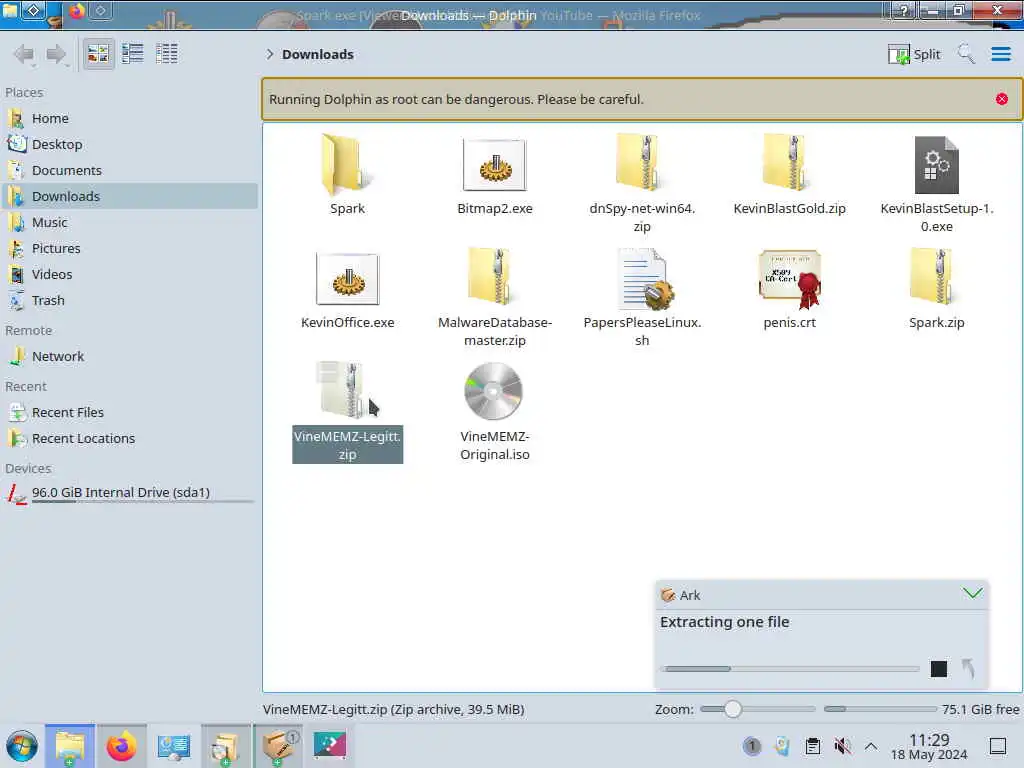Unmute audio via the volume tray icon
The height and width of the screenshot is (768, 1024).
[842, 746]
